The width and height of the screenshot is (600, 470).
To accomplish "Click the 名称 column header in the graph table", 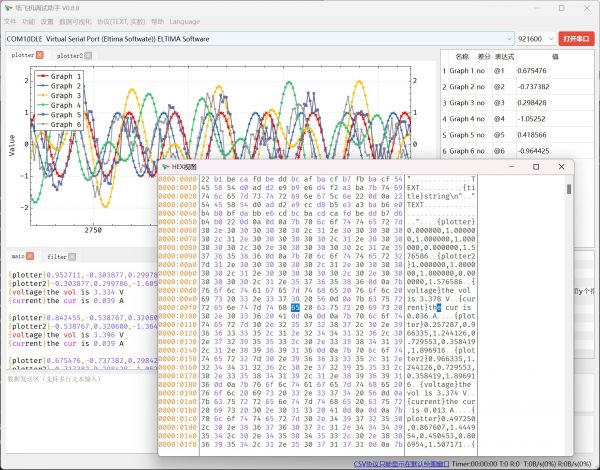I will pos(462,57).
